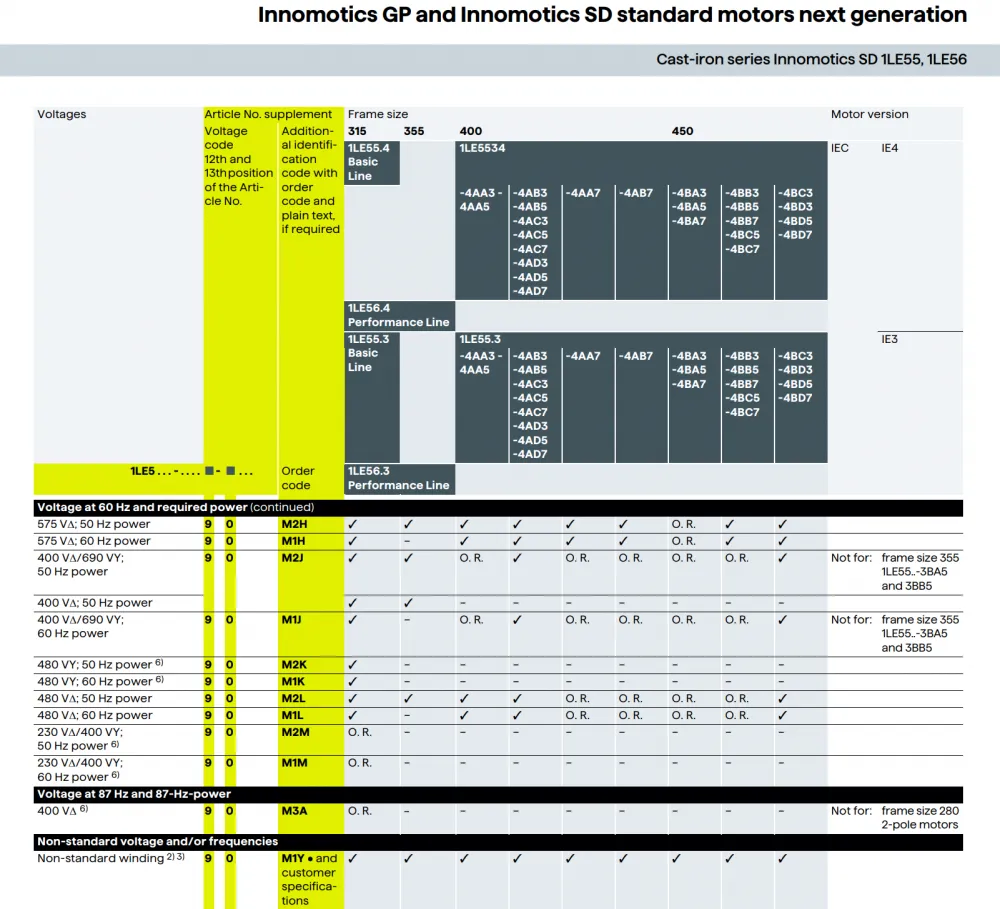Click the 'Article No. supplement' column header

268,114
